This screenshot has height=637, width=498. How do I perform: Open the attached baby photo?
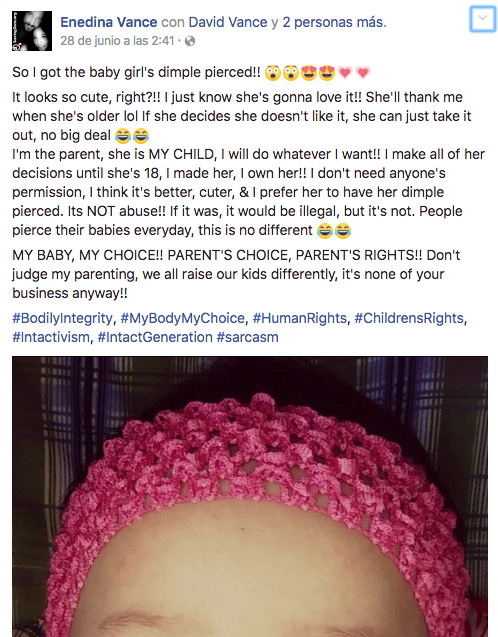[x=250, y=496]
